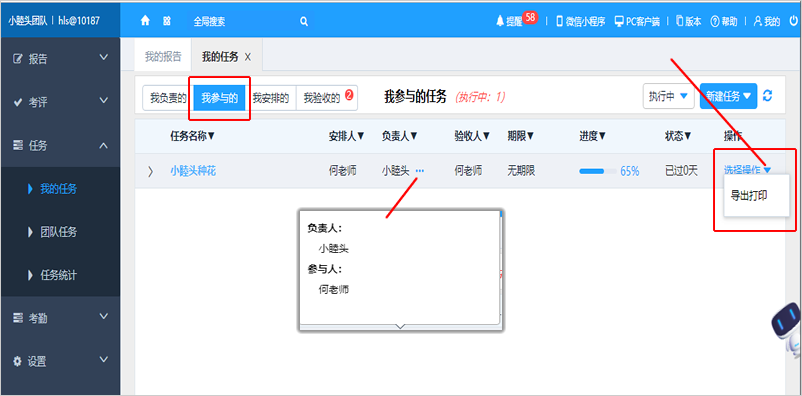Click the 无期限 deadline cell
This screenshot has width=802, height=396.
[x=521, y=171]
